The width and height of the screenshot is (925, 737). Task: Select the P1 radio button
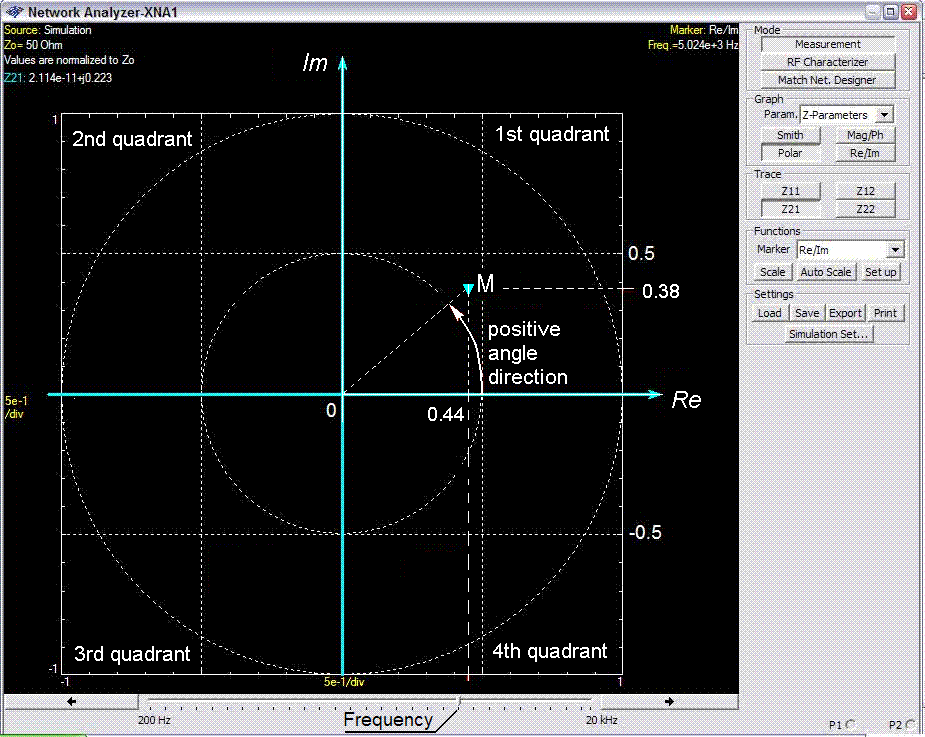(850, 724)
